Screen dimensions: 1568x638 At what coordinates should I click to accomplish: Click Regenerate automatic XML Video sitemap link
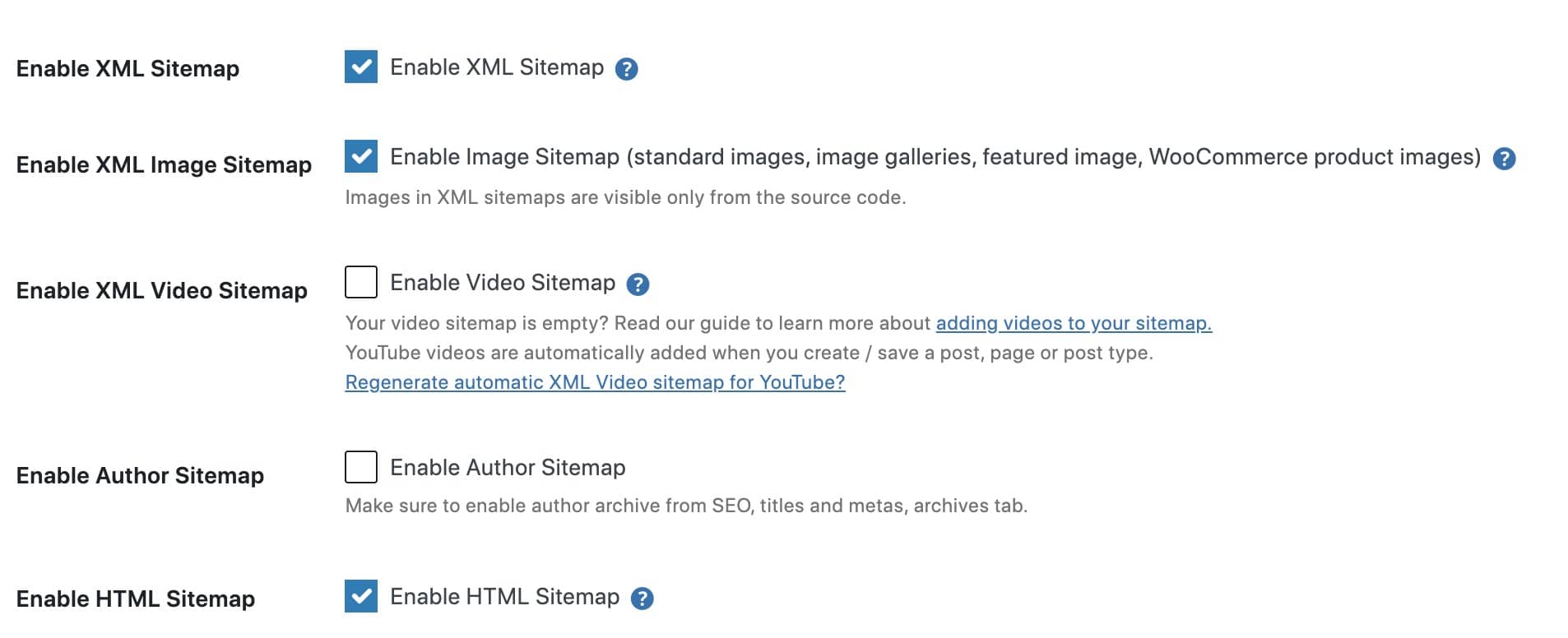595,382
